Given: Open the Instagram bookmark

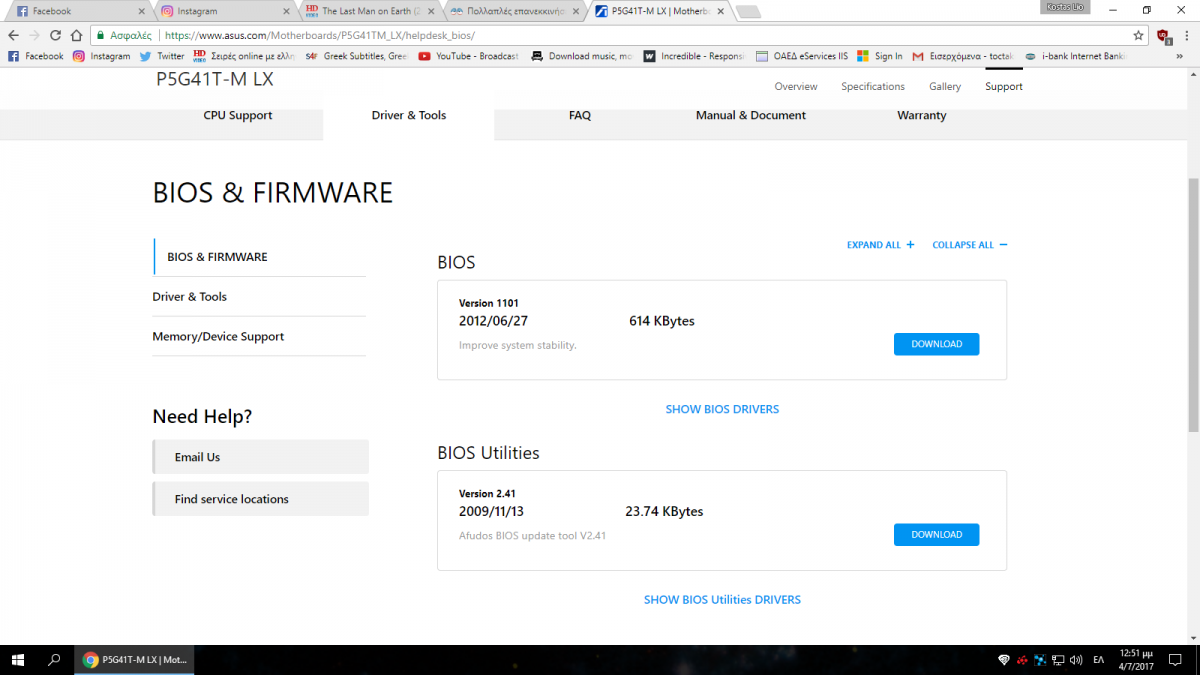Looking at the screenshot, I should click(101, 56).
